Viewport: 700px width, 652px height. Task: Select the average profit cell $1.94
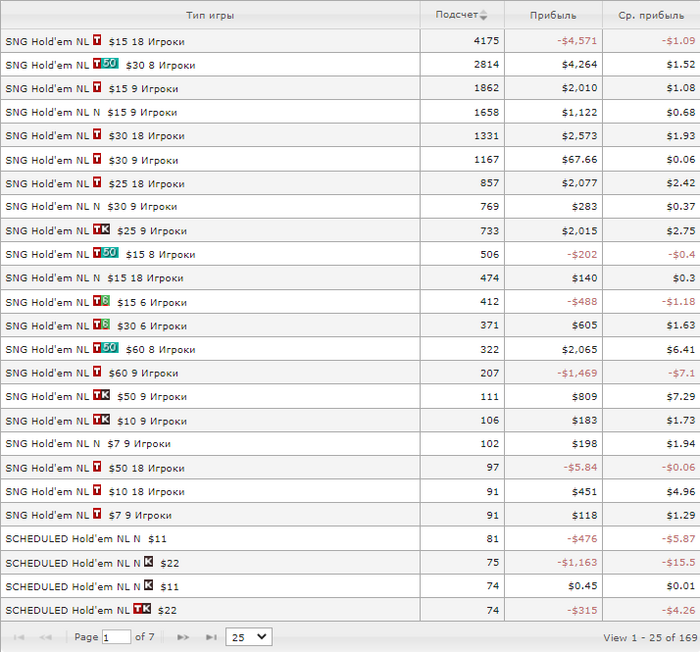[x=651, y=444]
